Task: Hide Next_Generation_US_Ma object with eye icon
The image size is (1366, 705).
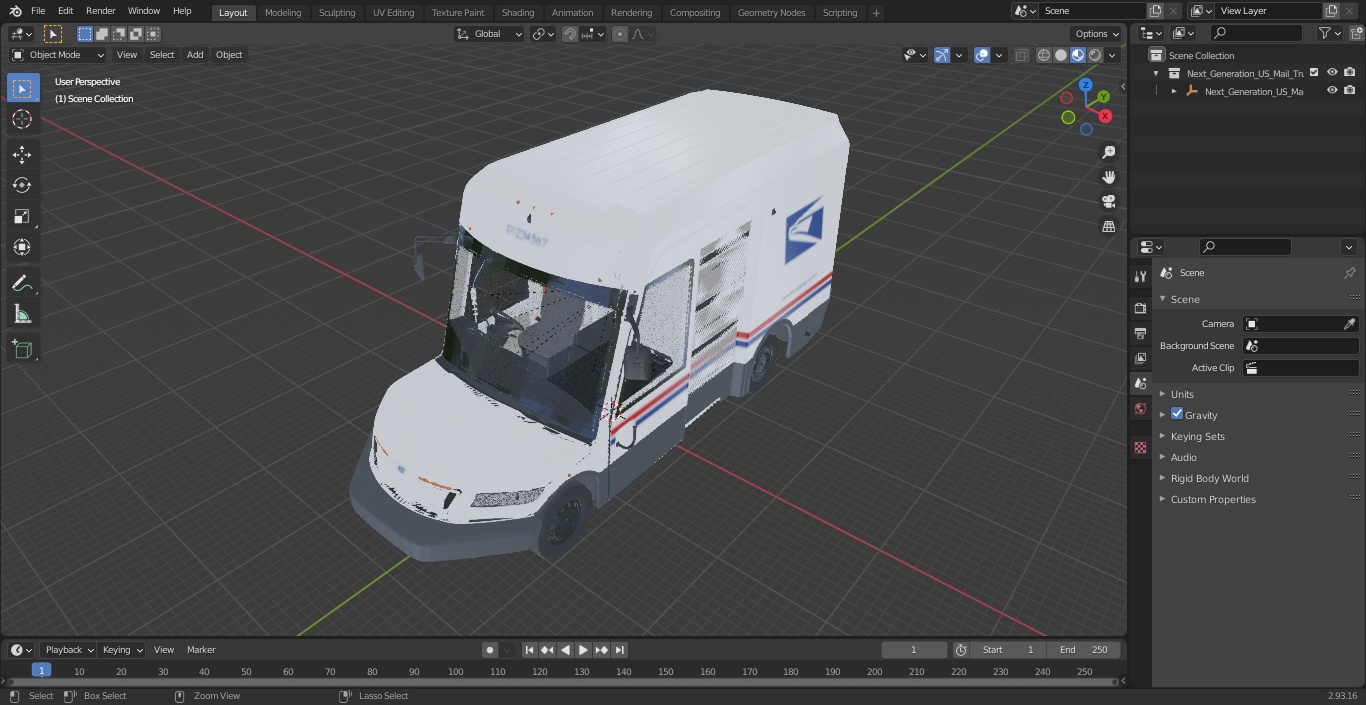Action: (1332, 91)
